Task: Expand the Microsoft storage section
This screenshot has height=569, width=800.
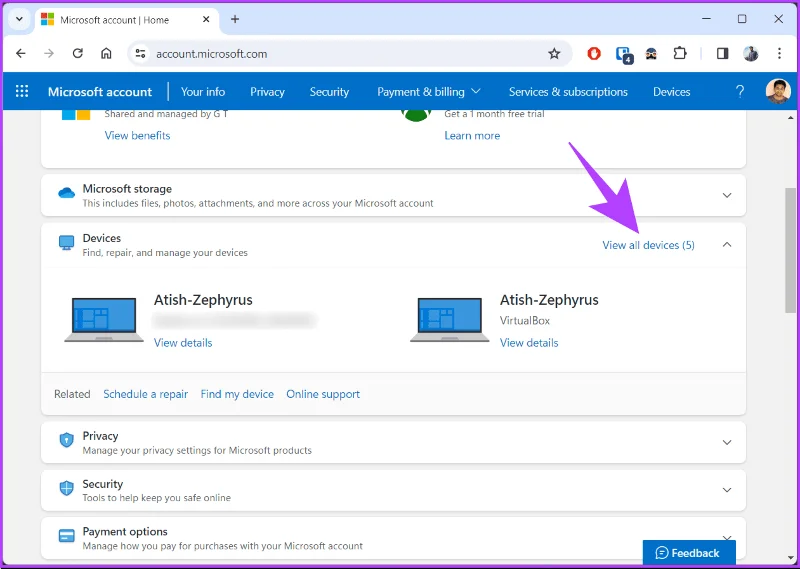Action: click(727, 195)
